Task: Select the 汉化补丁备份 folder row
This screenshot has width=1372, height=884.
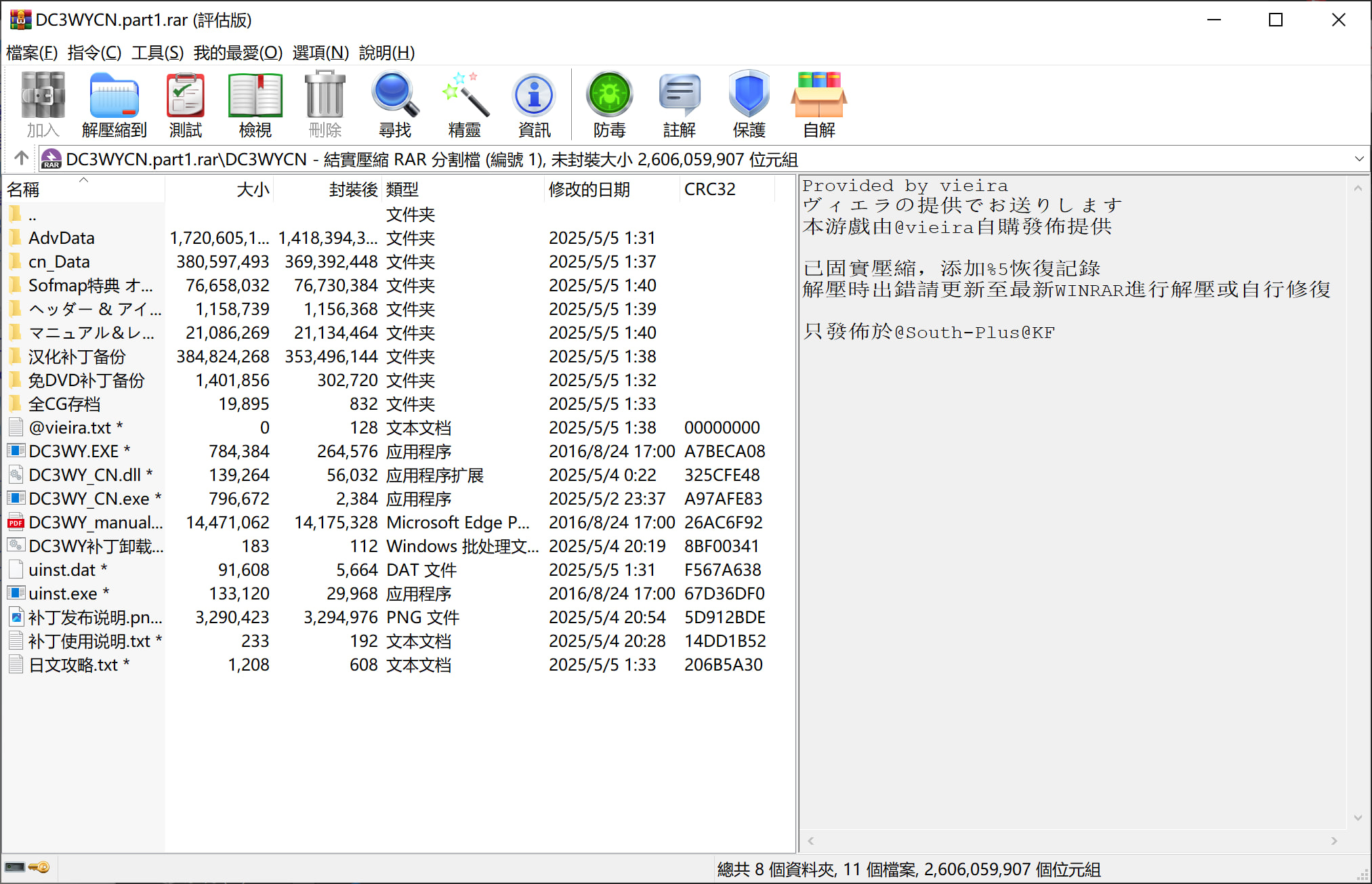Action: click(389, 356)
